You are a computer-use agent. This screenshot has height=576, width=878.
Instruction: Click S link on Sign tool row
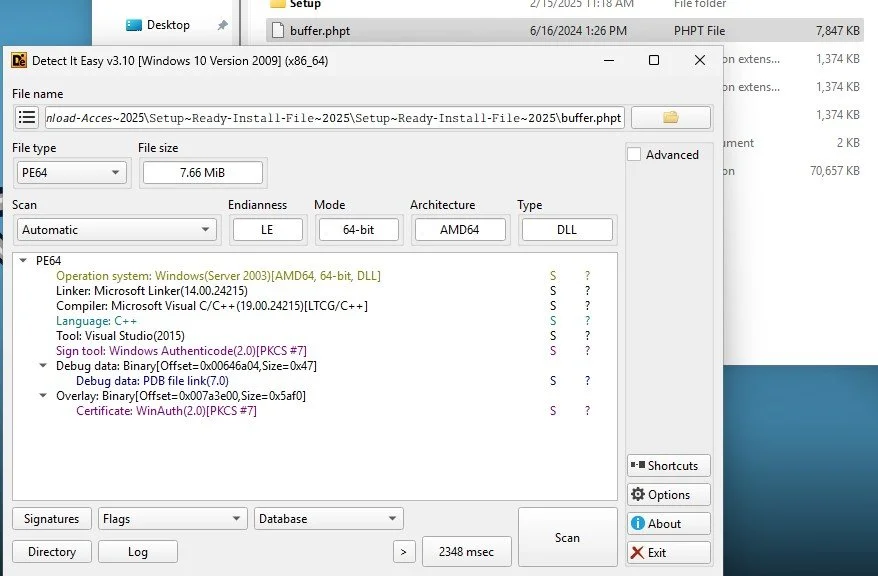click(x=553, y=351)
